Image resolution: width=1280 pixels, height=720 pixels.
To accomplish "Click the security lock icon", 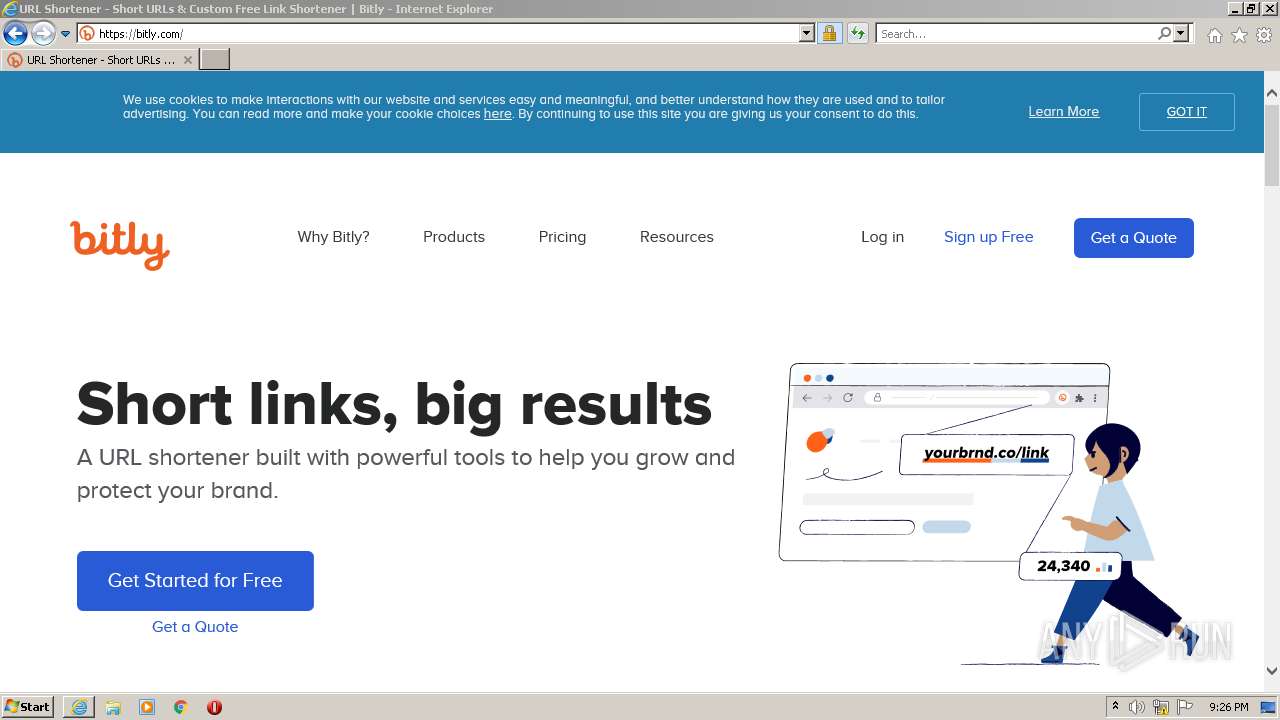I will tap(829, 34).
